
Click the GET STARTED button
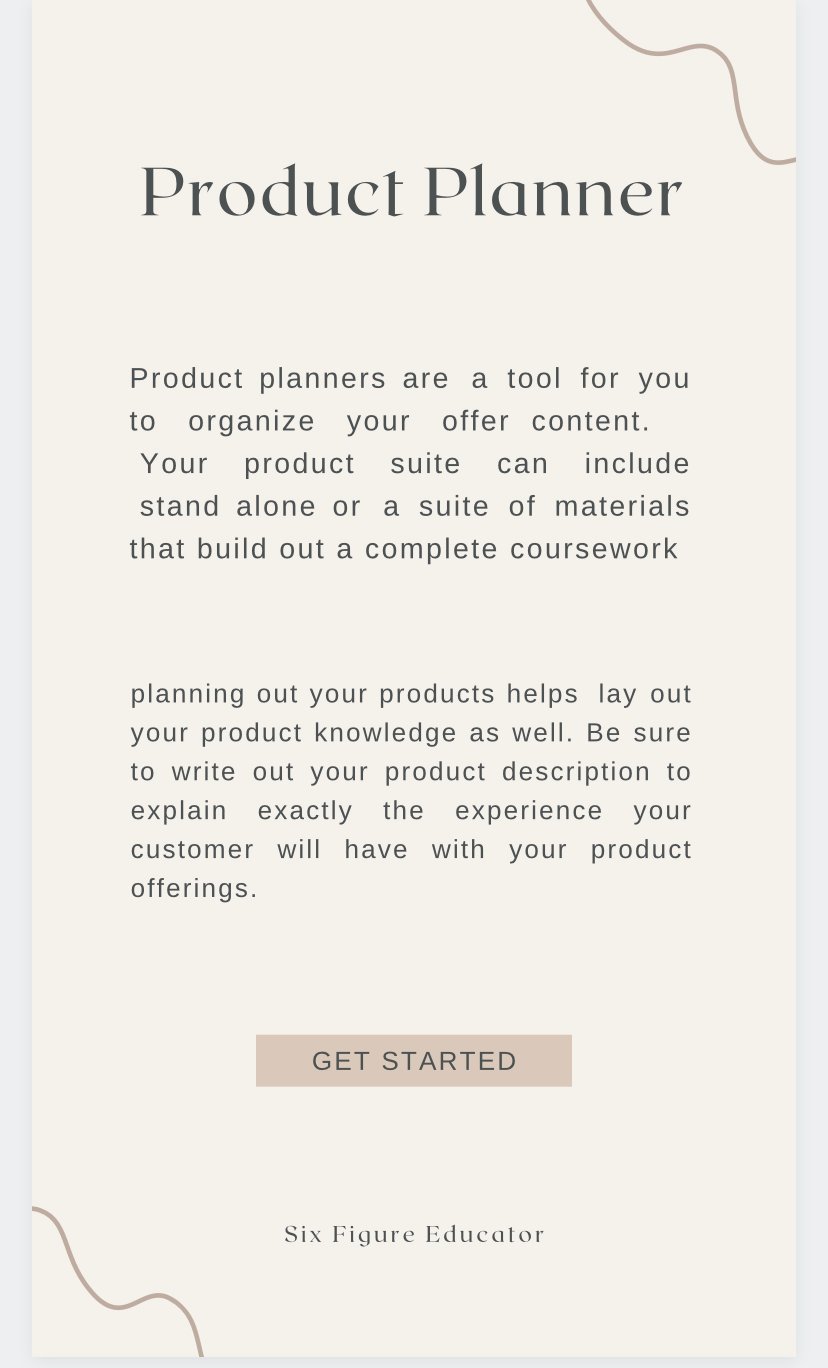pyautogui.click(x=414, y=1060)
